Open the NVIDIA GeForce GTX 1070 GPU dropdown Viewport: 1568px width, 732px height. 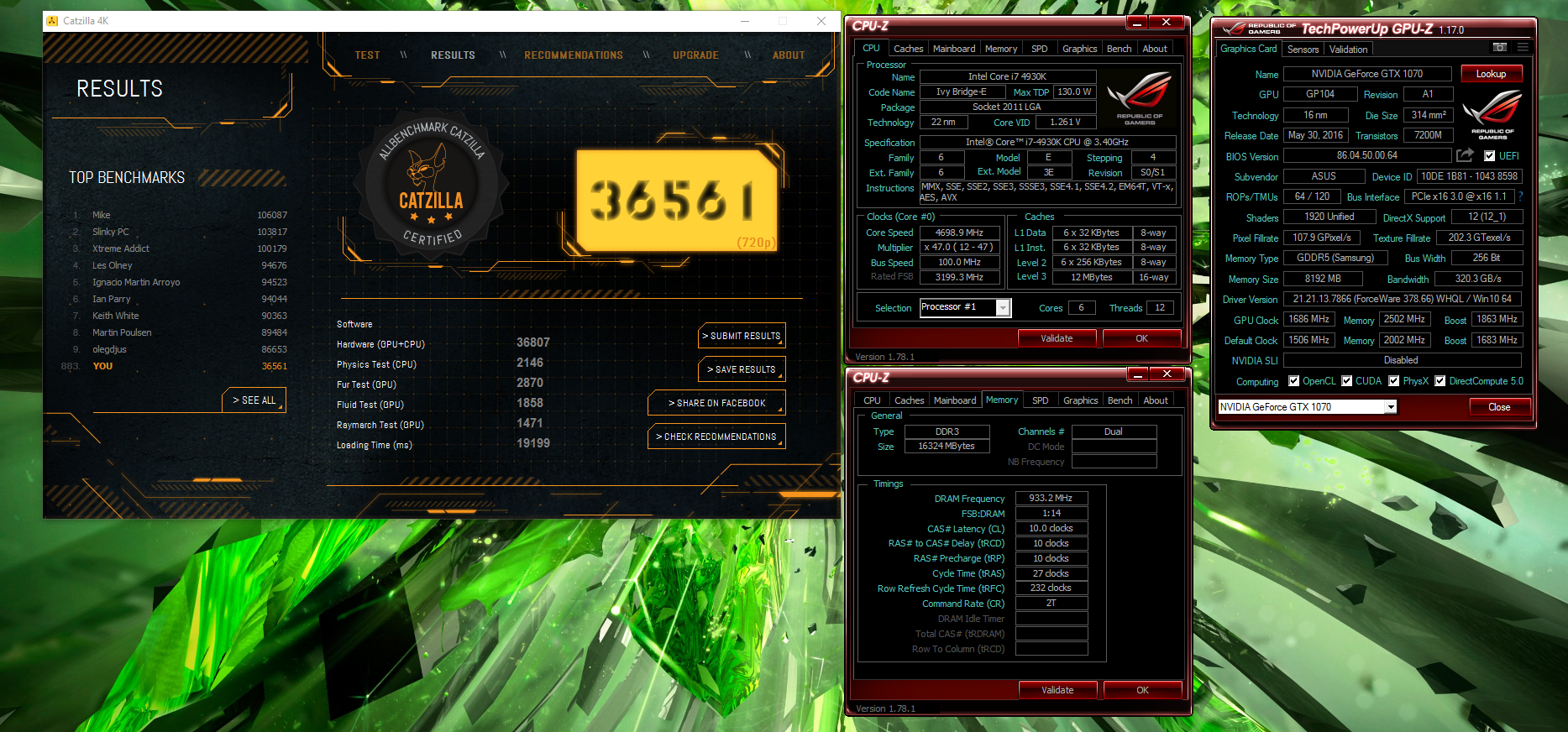(1391, 407)
